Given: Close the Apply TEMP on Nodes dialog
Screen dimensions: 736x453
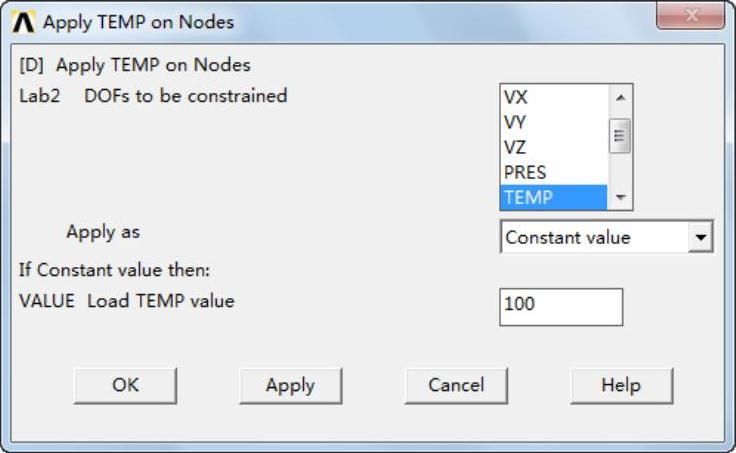Looking at the screenshot, I should [x=690, y=17].
